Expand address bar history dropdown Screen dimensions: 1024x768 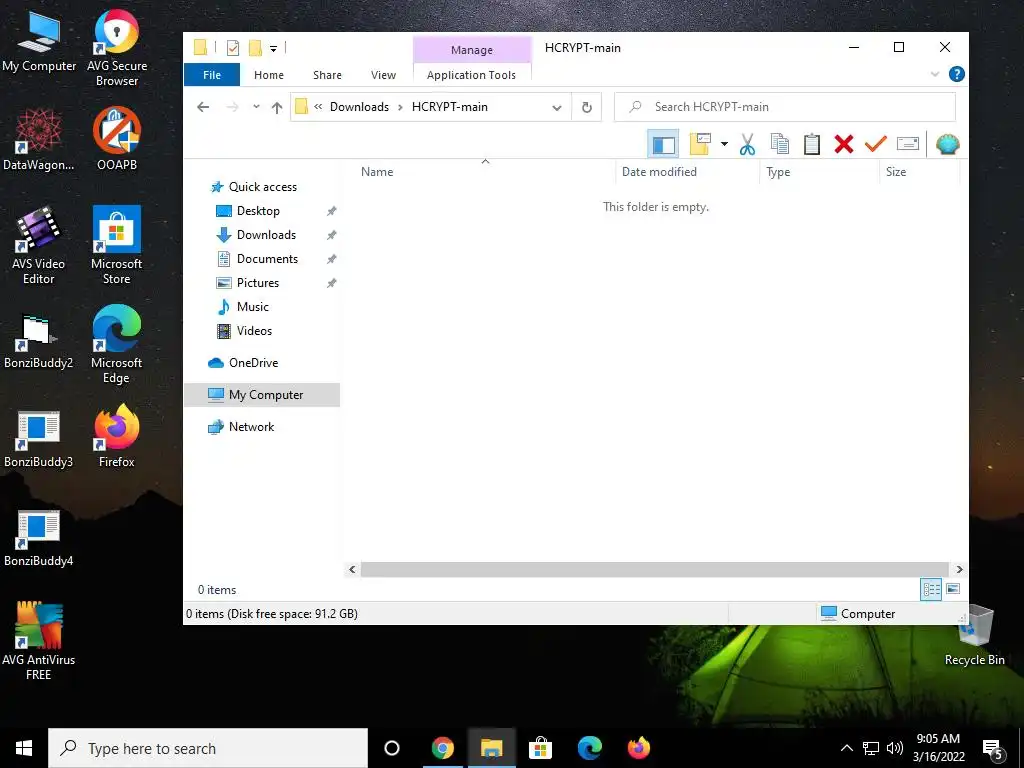point(556,108)
